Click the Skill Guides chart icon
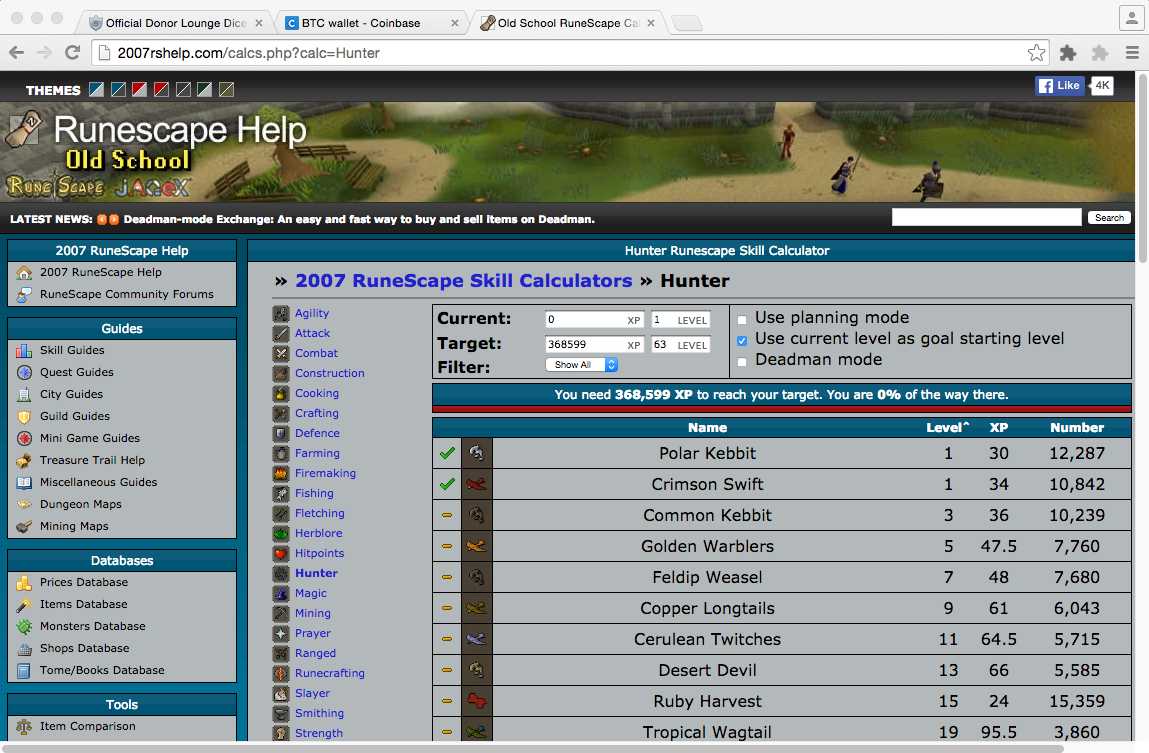The height and width of the screenshot is (753, 1149). 24,350
